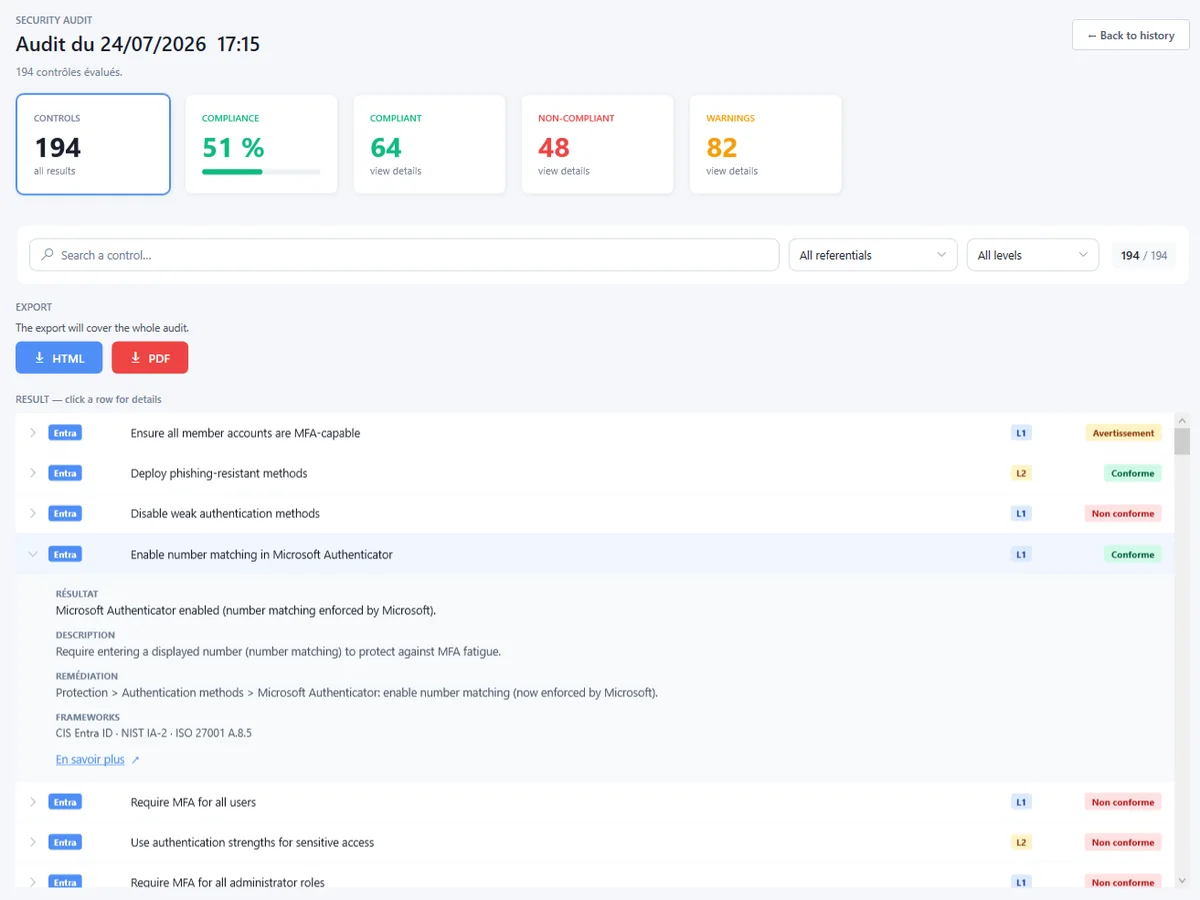
Task: Collapse the Enable number matching row chevron
Action: 33,554
